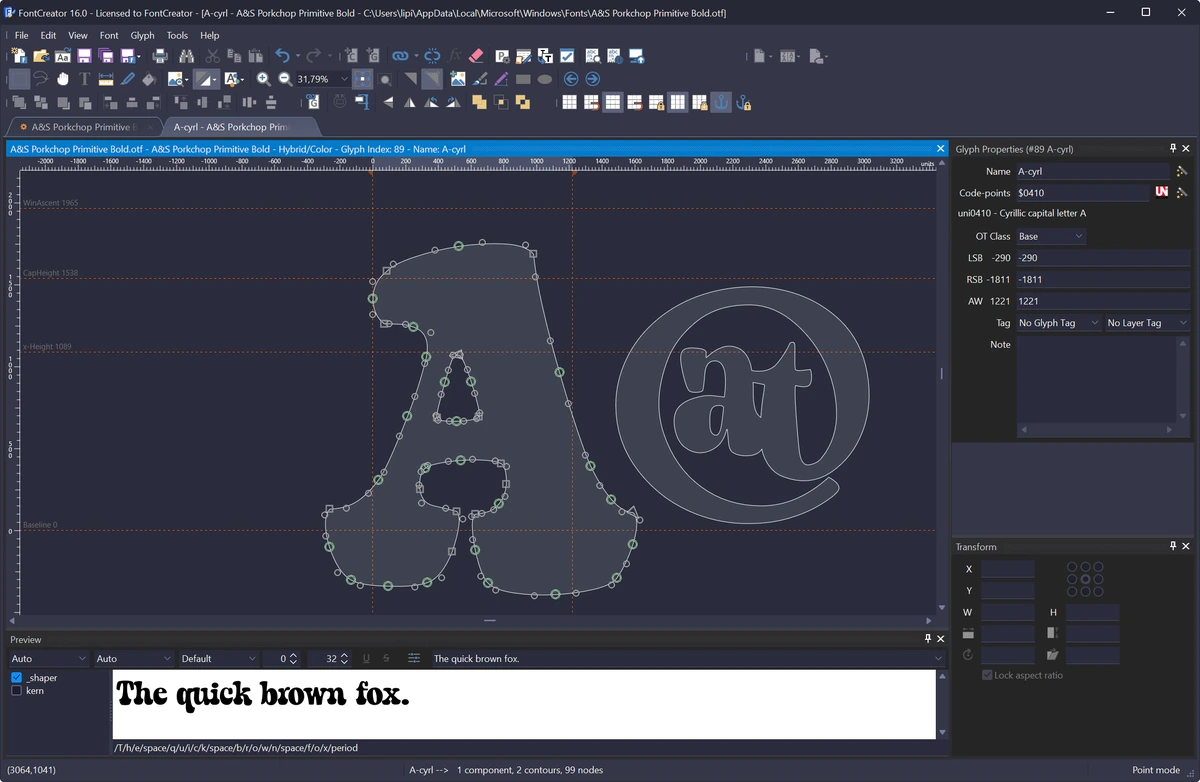Go to next glyph with right arrow
Image resolution: width=1200 pixels, height=782 pixels.
(x=593, y=79)
